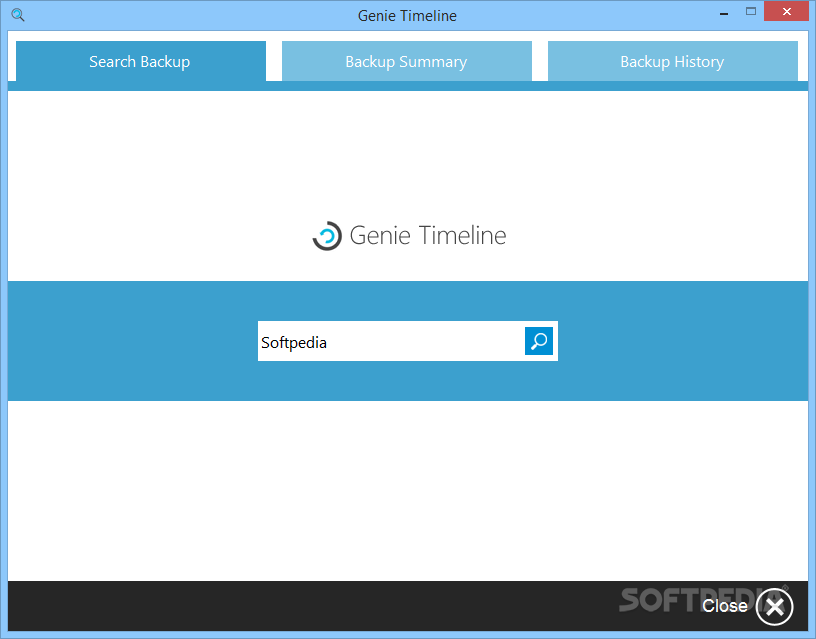Click the maximize icon on the title bar
The image size is (816, 639).
pyautogui.click(x=750, y=12)
